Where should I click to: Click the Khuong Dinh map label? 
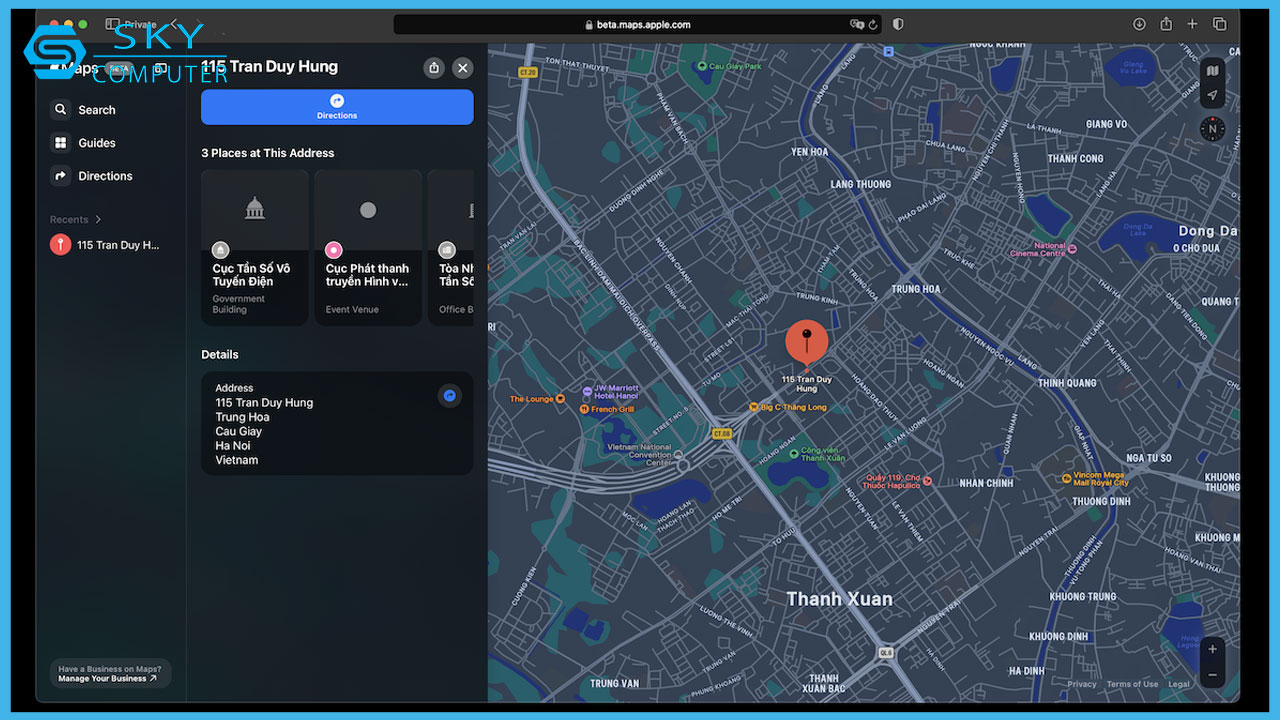[x=1059, y=637]
